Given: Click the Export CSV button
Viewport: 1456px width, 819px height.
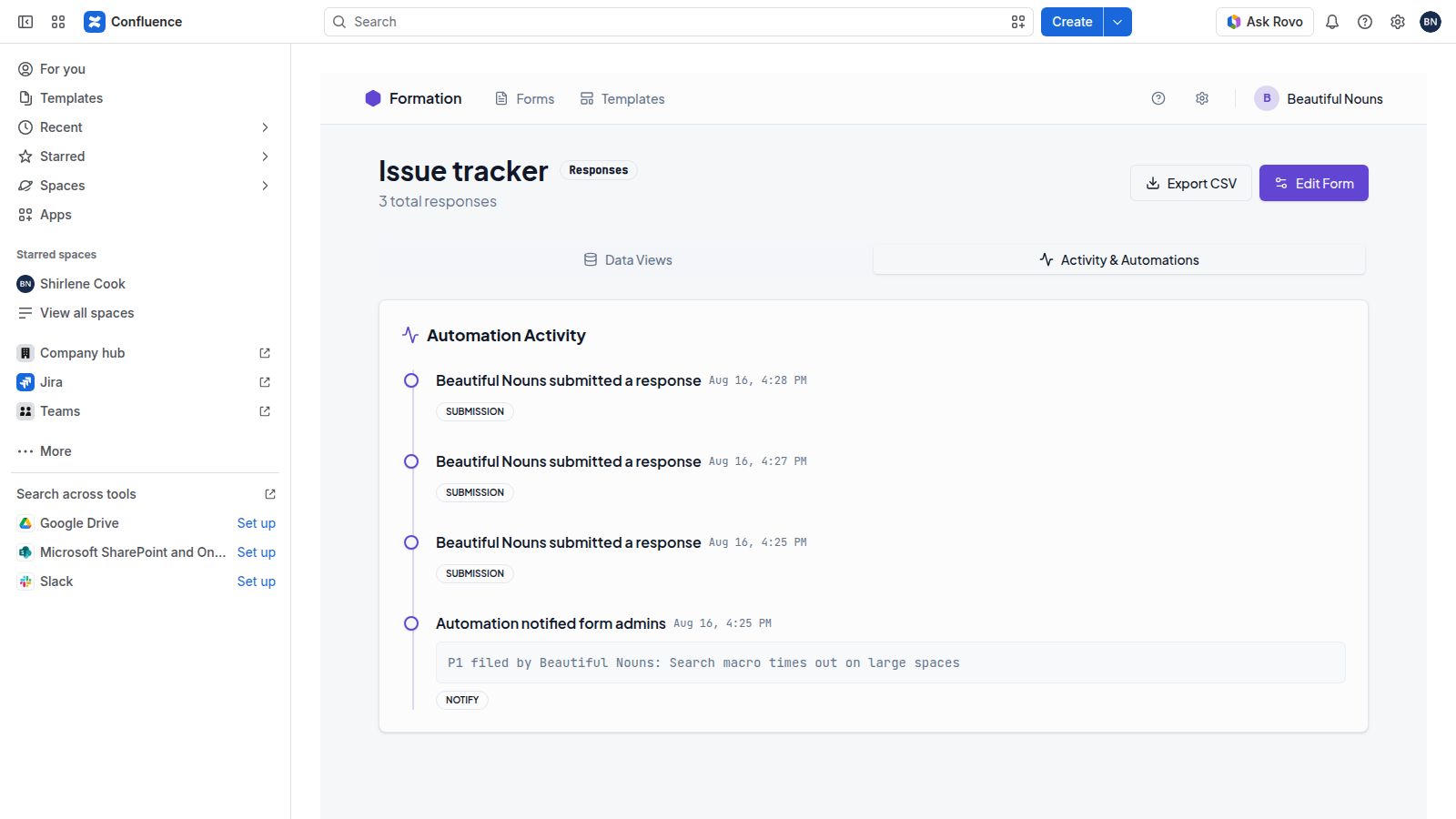Looking at the screenshot, I should click(1191, 183).
